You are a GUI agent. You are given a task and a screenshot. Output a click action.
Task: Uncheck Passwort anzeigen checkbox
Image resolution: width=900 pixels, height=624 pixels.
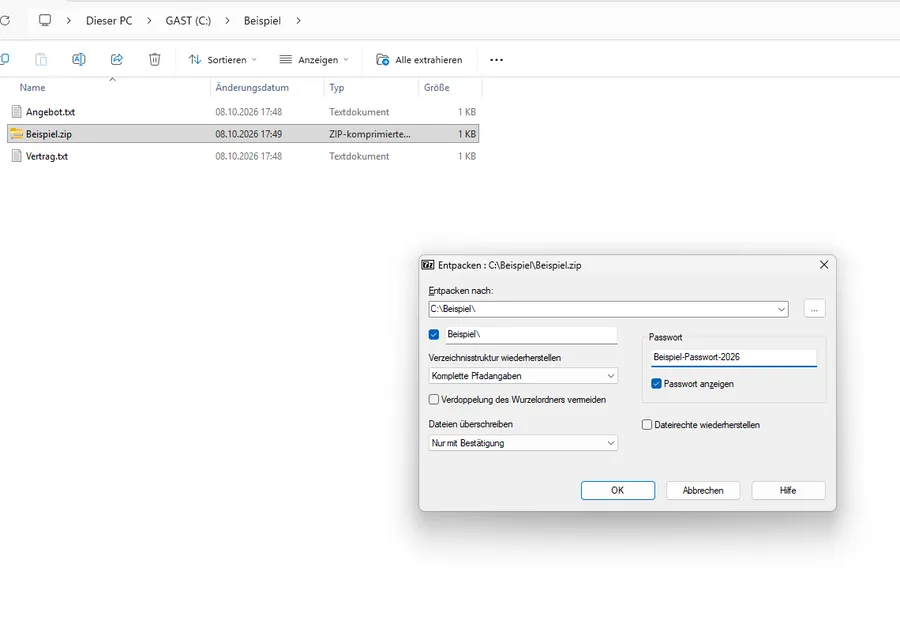point(657,383)
